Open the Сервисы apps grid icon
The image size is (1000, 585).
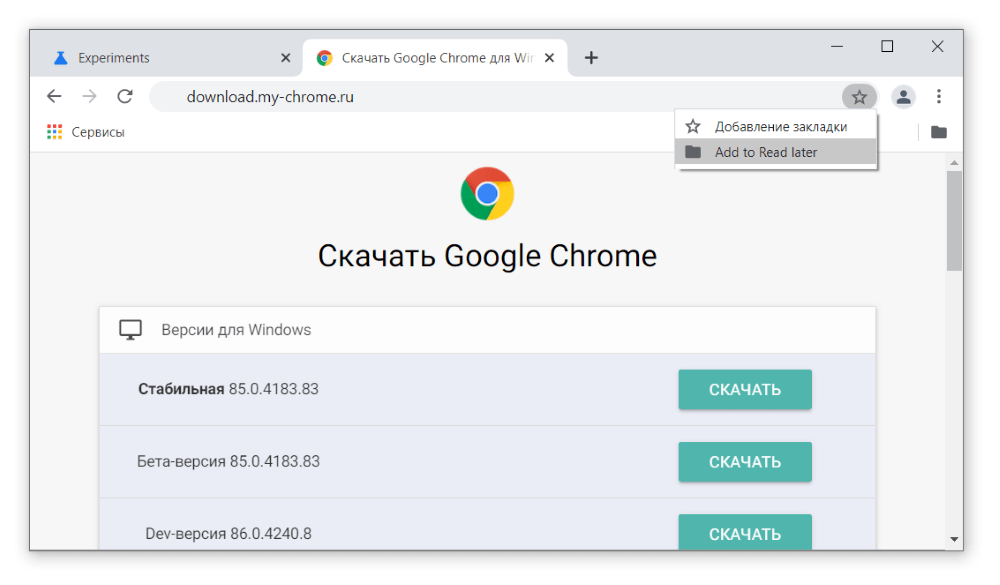[54, 132]
